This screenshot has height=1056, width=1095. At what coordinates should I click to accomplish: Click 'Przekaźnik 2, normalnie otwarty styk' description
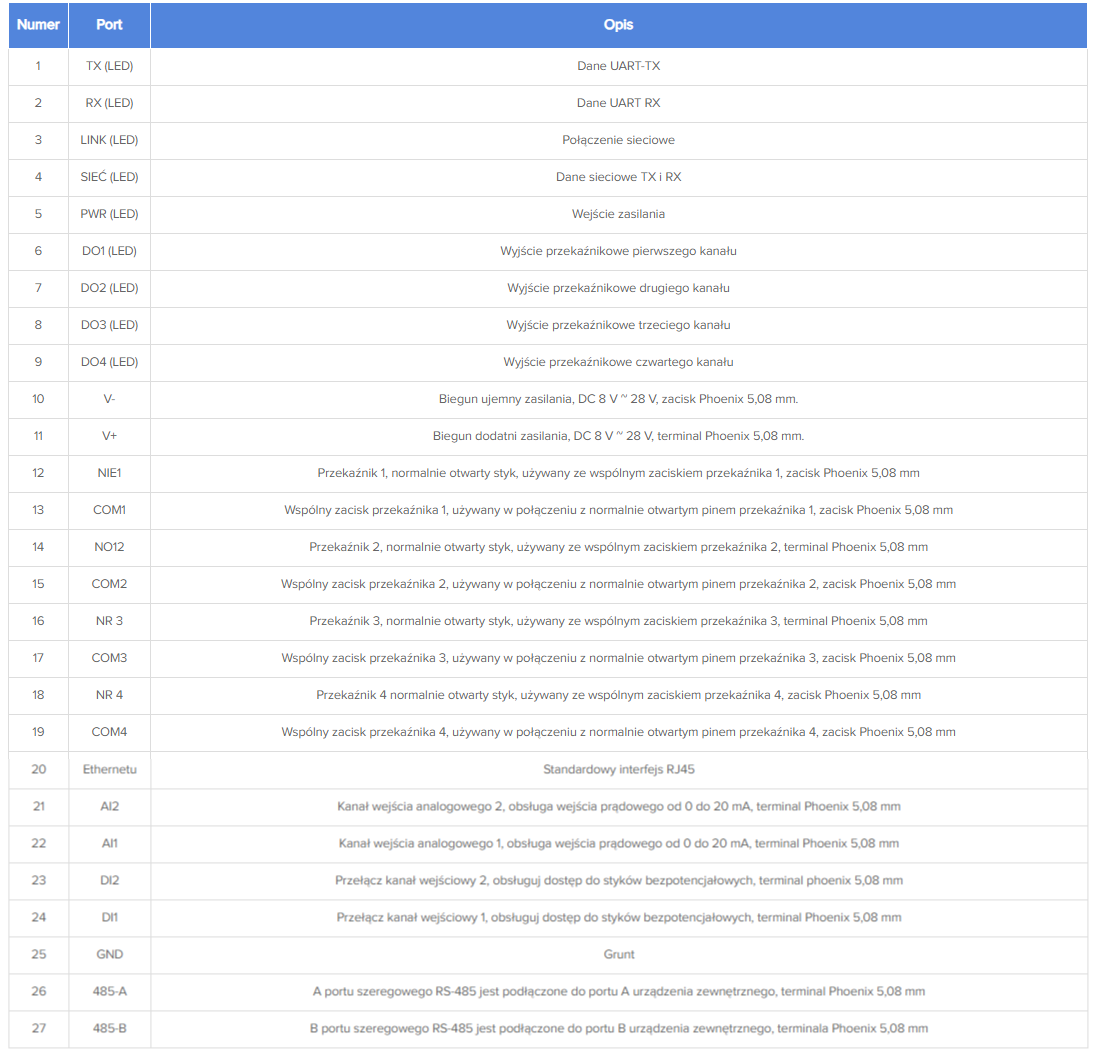[619, 548]
